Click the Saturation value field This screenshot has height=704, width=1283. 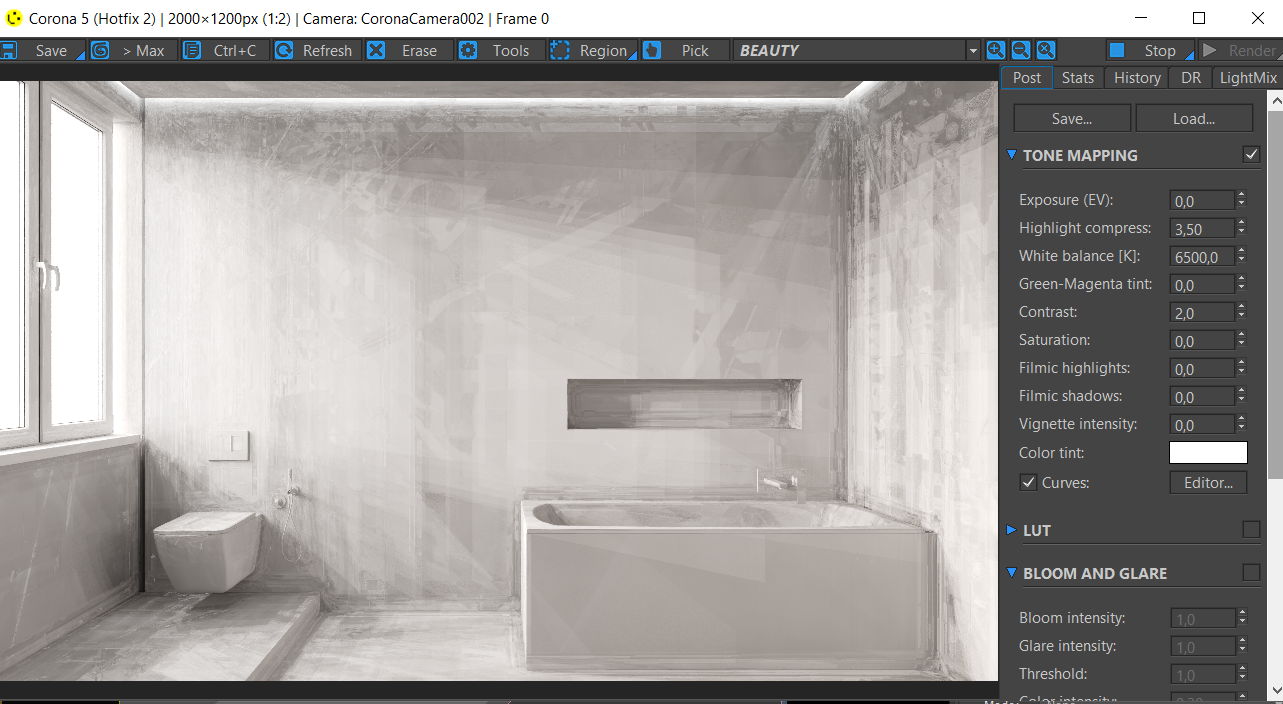1202,341
